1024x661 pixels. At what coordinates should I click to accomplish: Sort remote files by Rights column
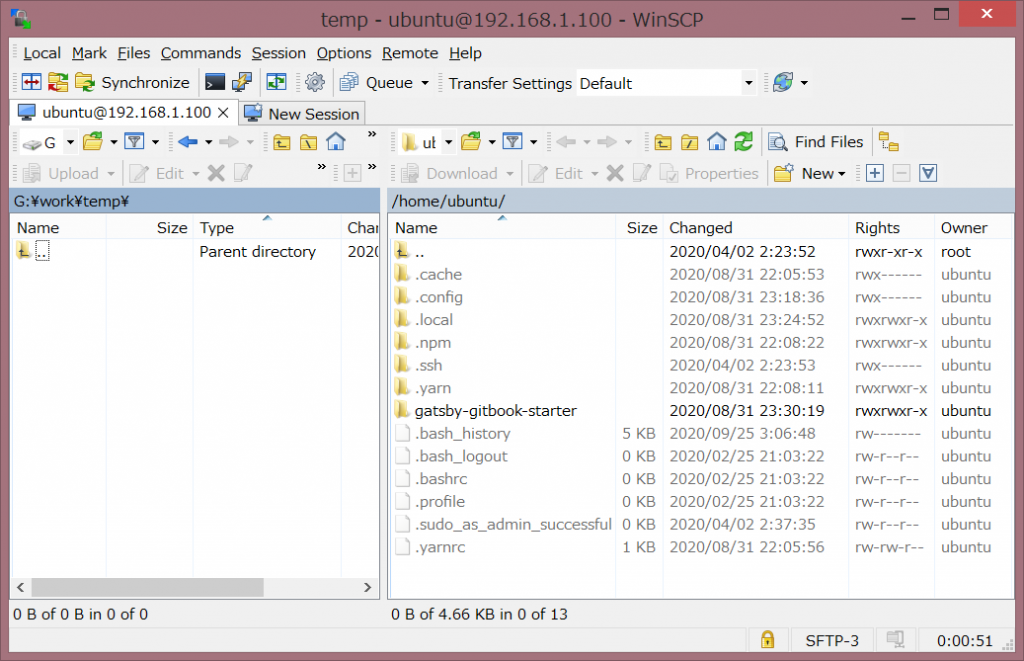(x=892, y=227)
